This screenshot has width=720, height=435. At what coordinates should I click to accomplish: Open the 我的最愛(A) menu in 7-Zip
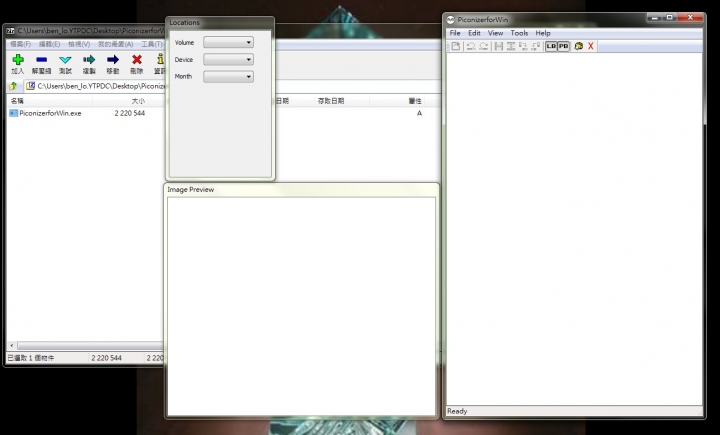click(115, 44)
